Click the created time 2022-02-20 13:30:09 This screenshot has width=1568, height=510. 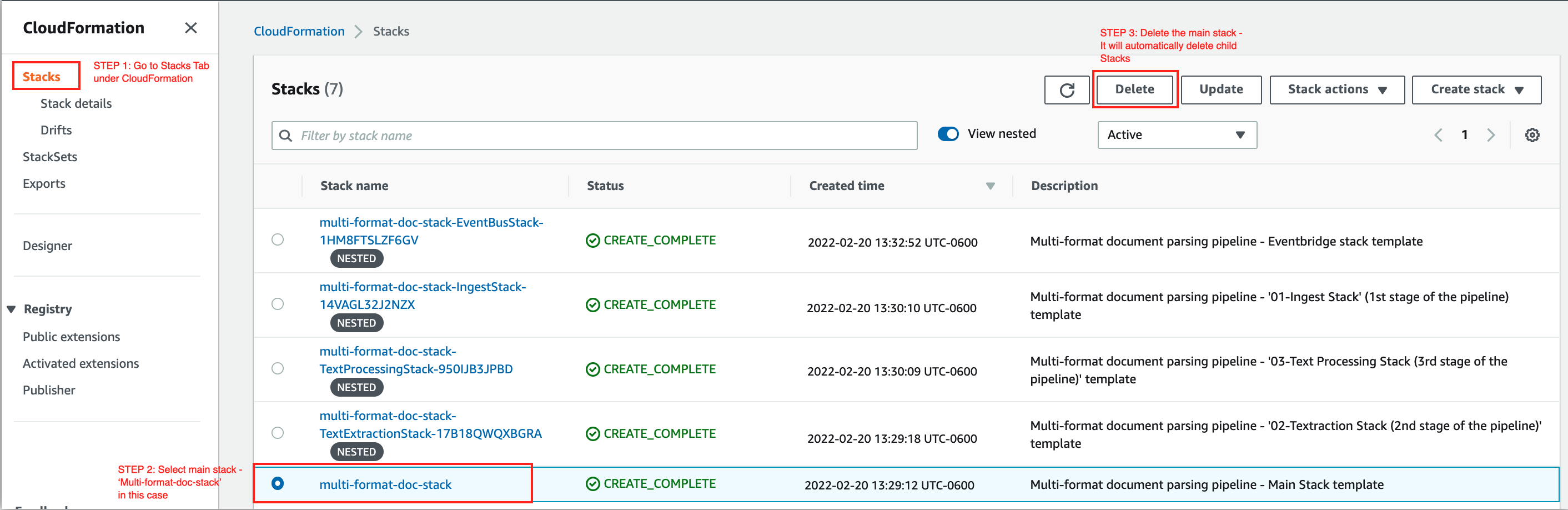892,372
